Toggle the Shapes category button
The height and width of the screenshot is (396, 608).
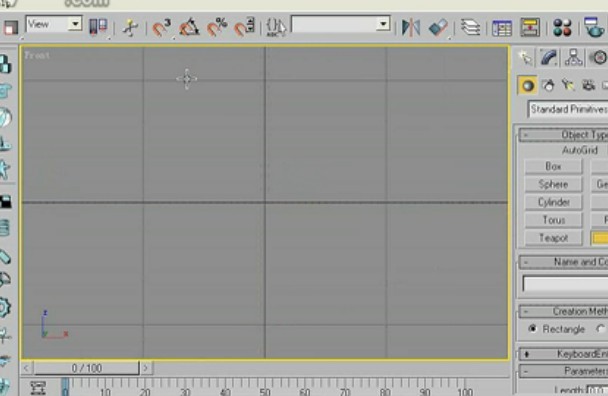(x=548, y=86)
